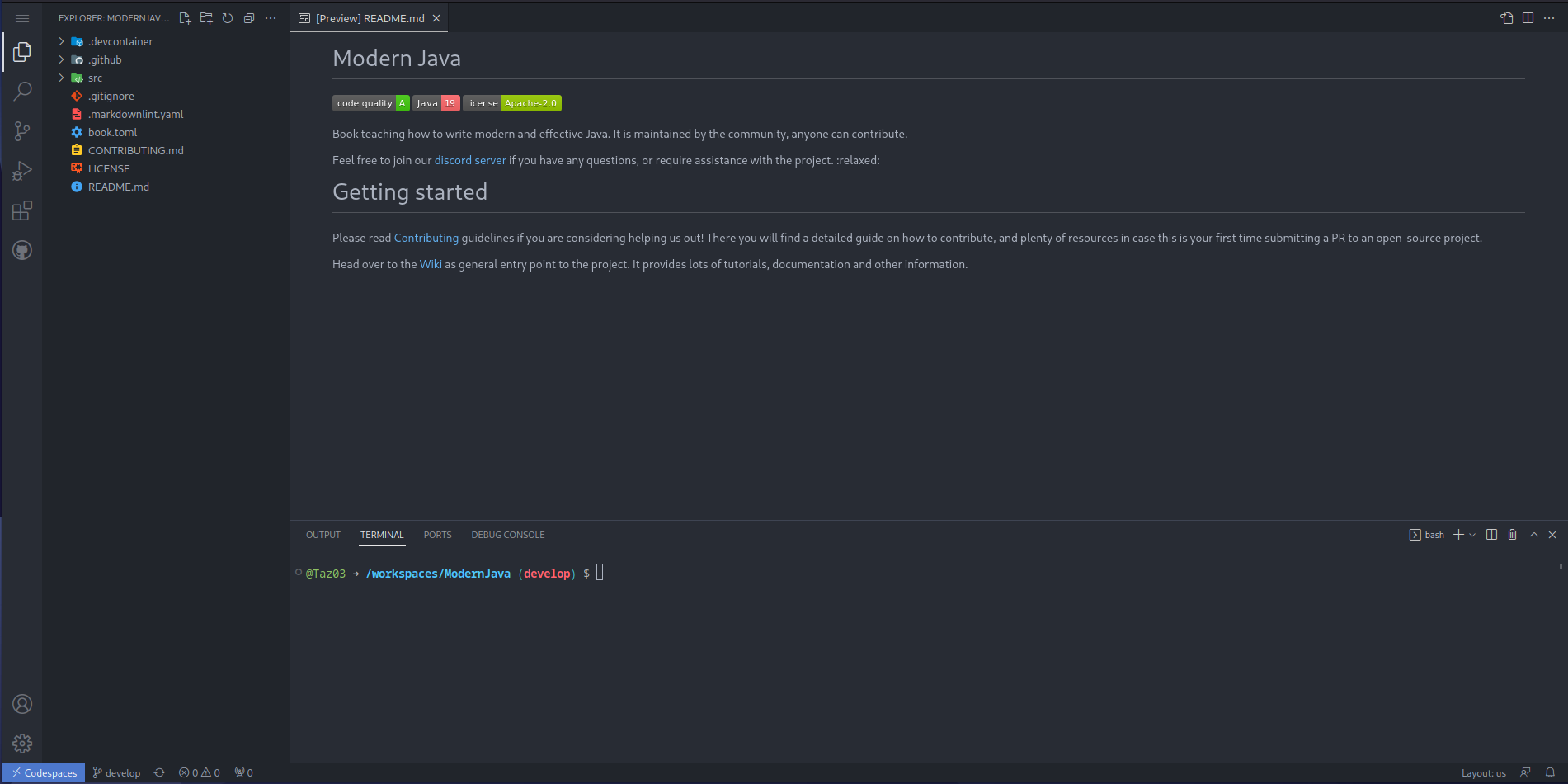Image resolution: width=1568 pixels, height=784 pixels.
Task: Refresh the Explorer file tree
Action: (x=228, y=18)
